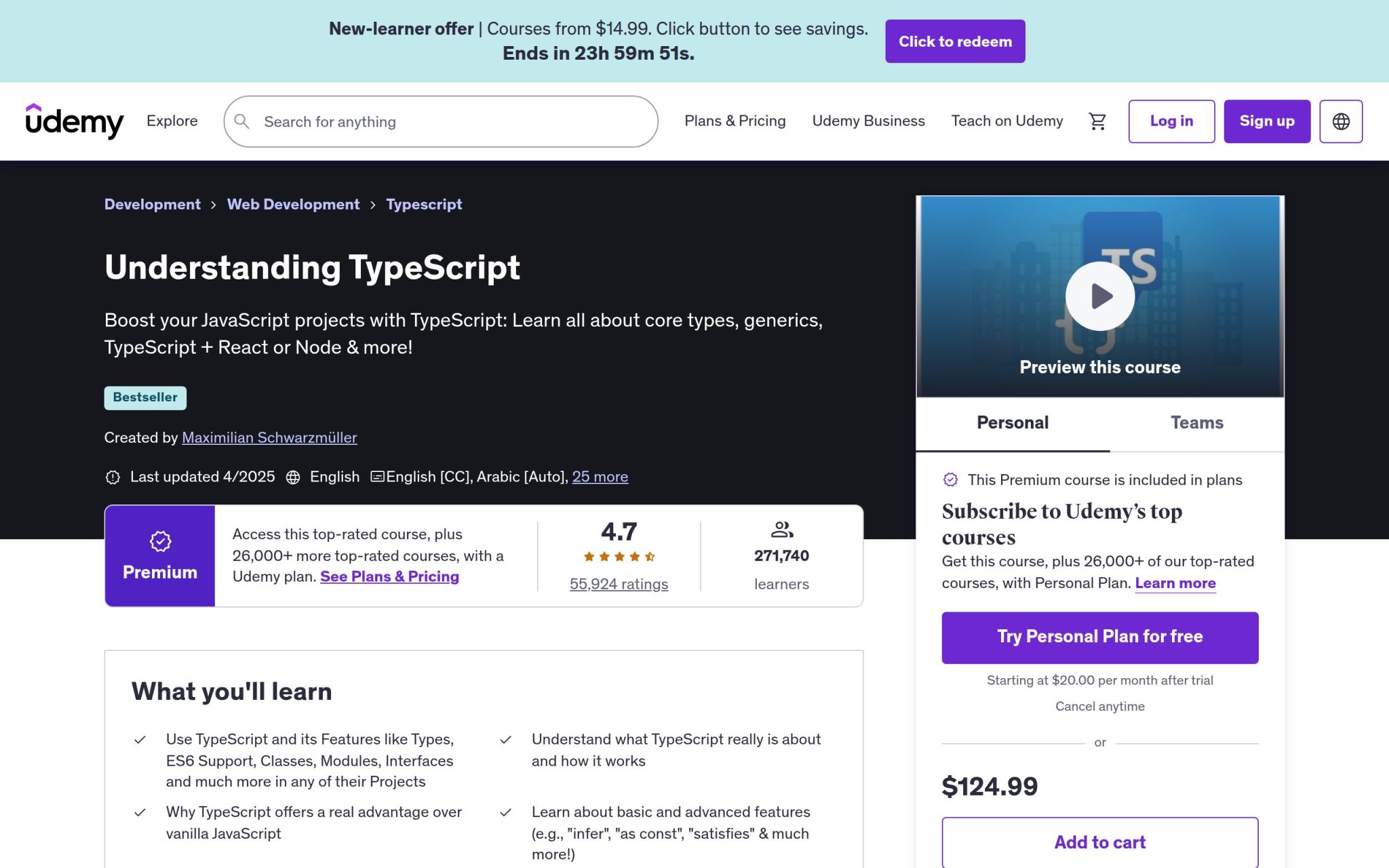Open the shopping cart icon

(x=1097, y=121)
